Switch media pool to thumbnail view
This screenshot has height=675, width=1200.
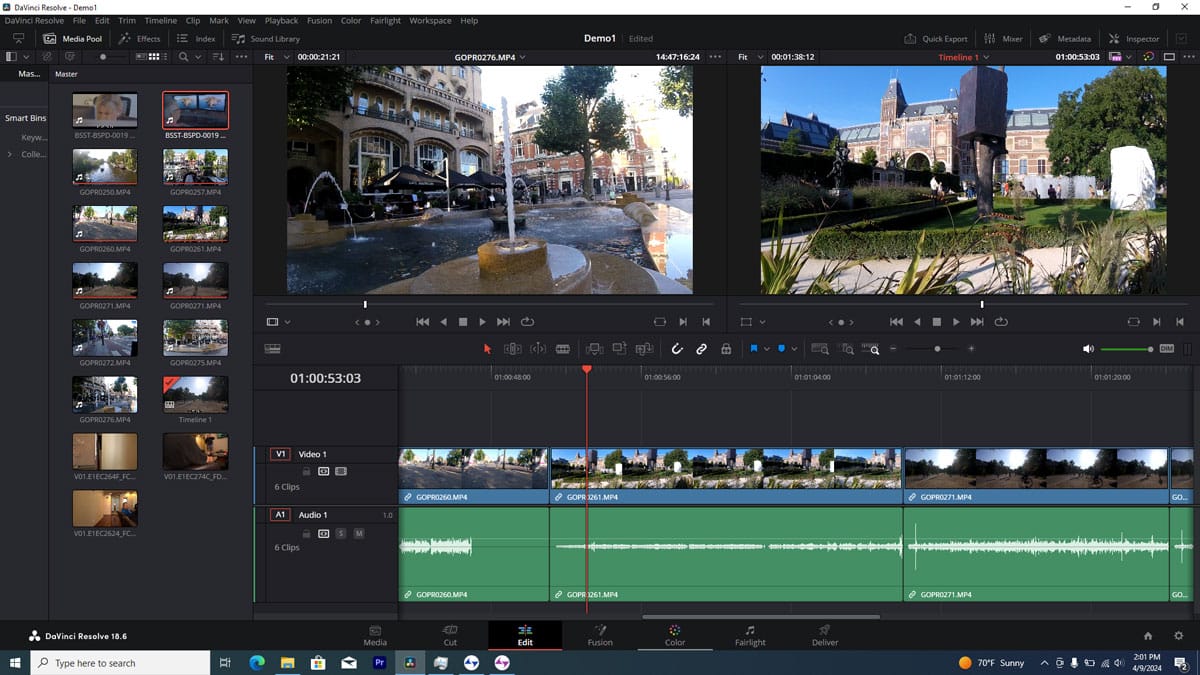click(153, 57)
